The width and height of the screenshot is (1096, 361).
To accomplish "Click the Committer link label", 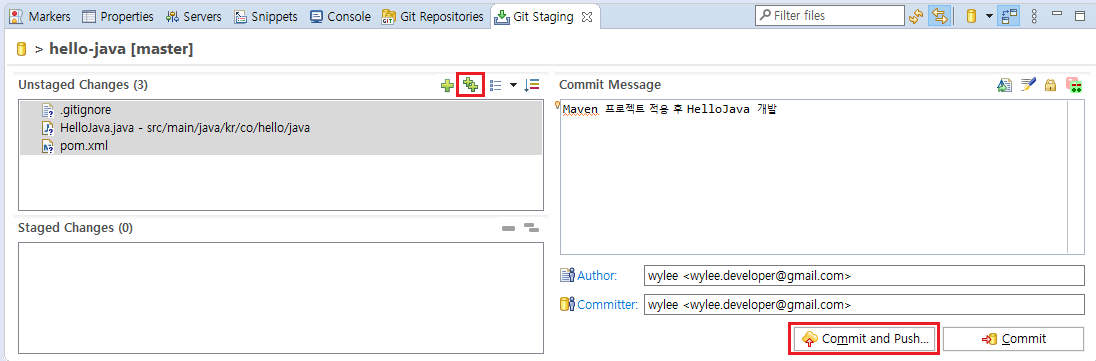I will pos(607,305).
